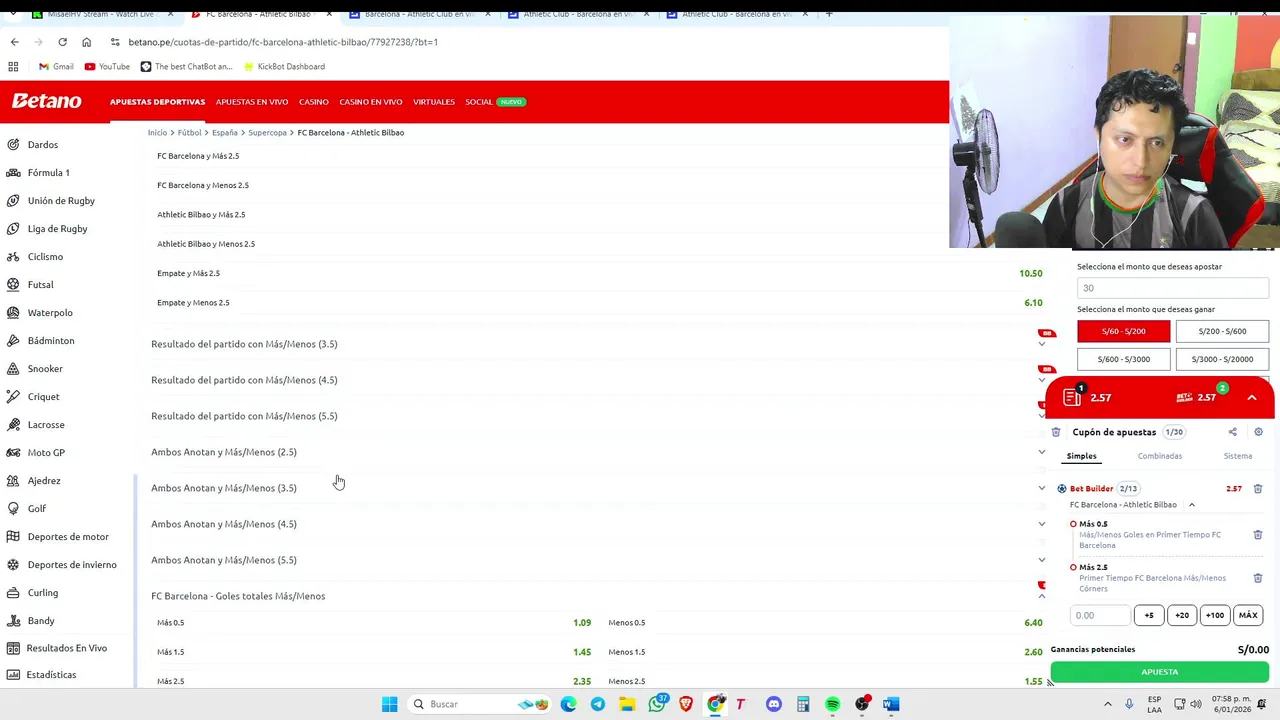Image resolution: width=1280 pixels, height=720 pixels.
Task: Open Spotify from taskbar
Action: click(x=832, y=704)
